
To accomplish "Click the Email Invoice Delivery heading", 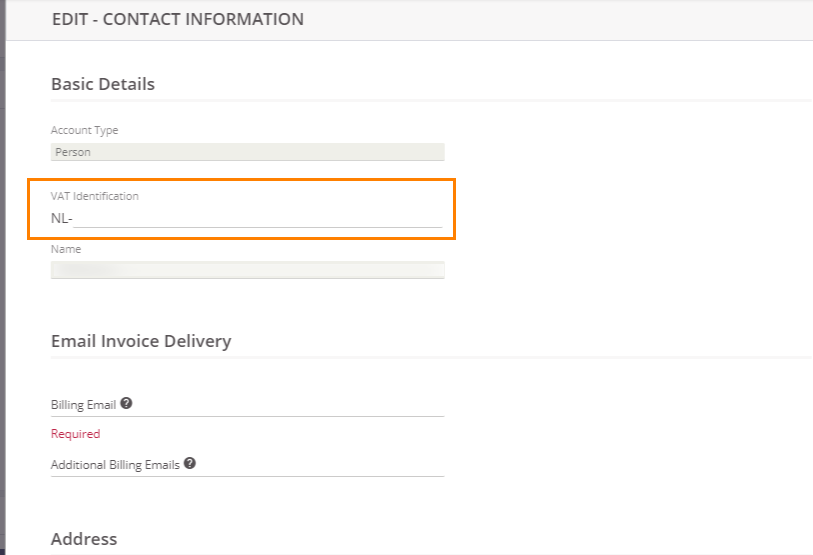I will pyautogui.click(x=141, y=341).
